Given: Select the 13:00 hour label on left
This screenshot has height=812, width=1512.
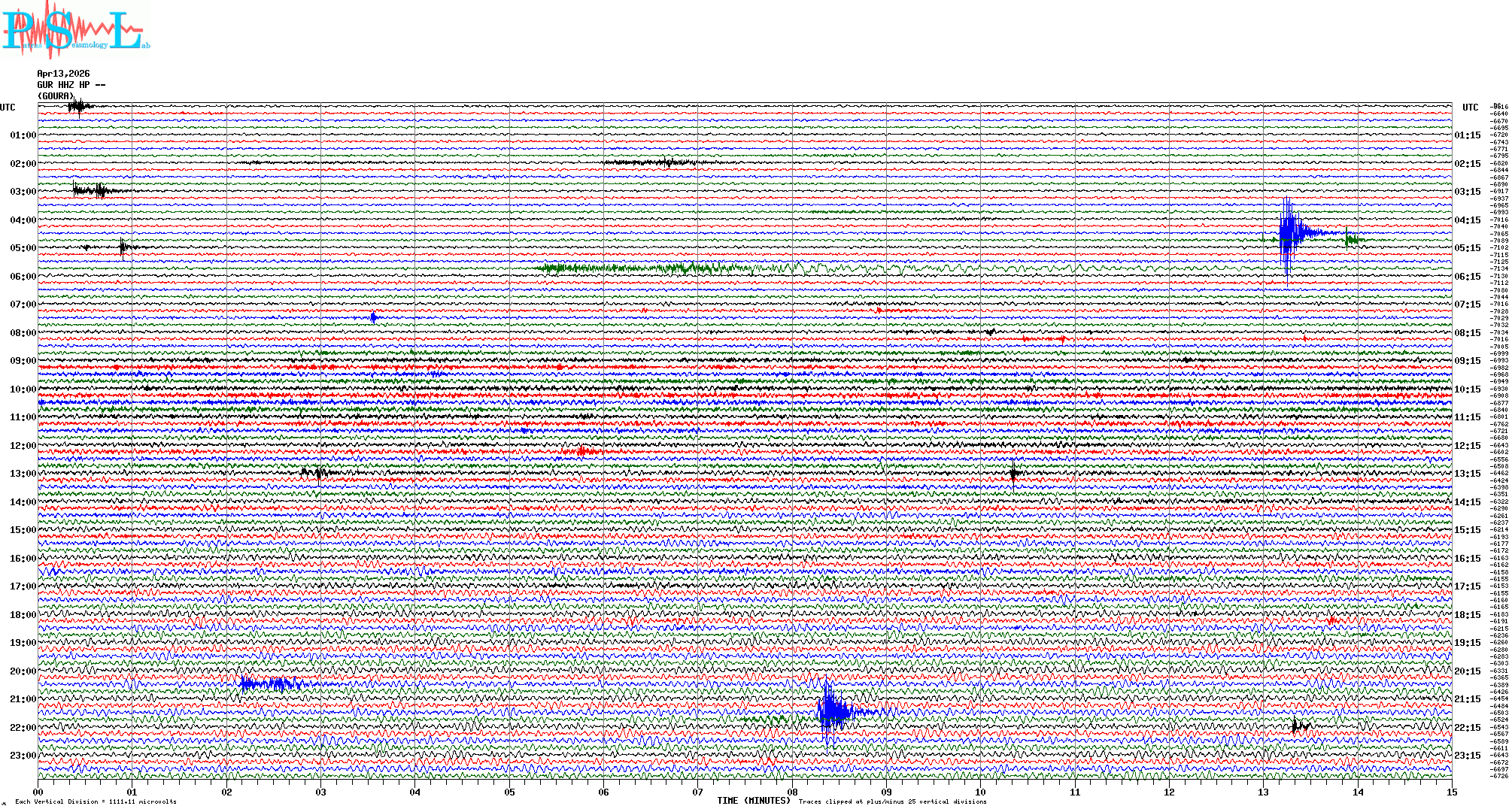Looking at the screenshot, I should pos(23,474).
